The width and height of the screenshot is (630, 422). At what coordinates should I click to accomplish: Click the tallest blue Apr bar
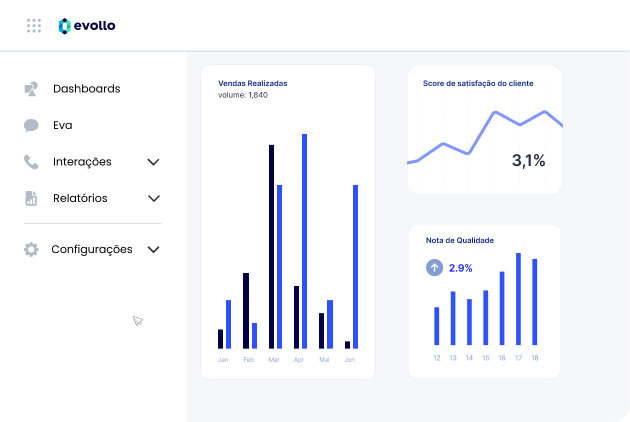coord(304,240)
